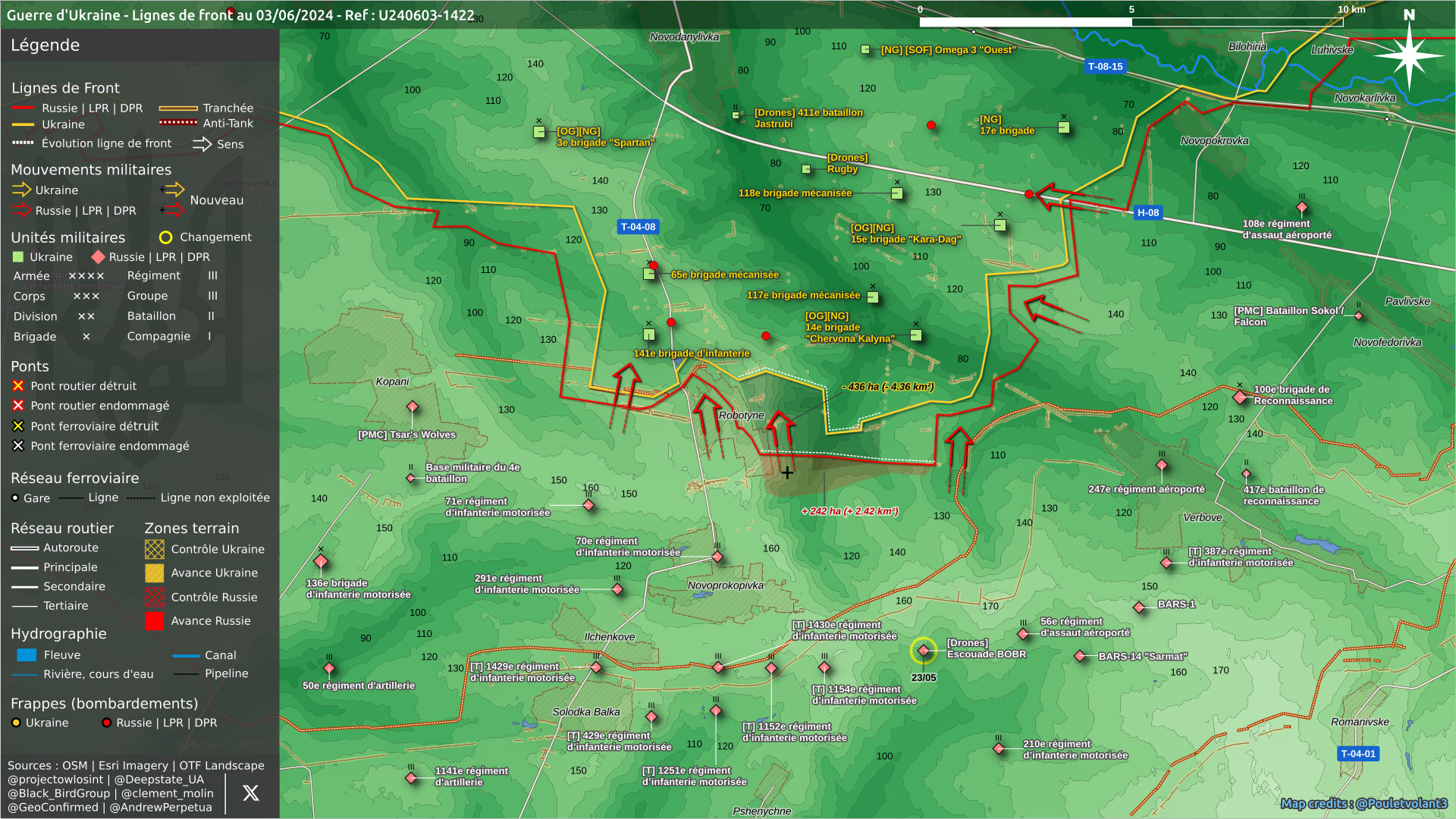The image size is (1456, 819).
Task: Click the red Avance Russie legend swatch
Action: click(x=155, y=621)
